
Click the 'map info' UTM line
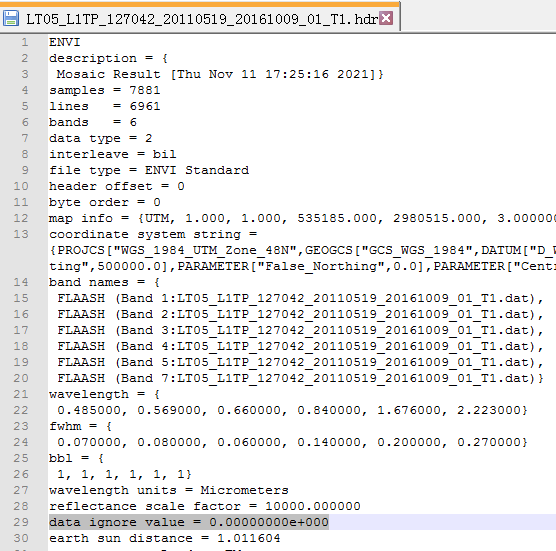(302, 218)
